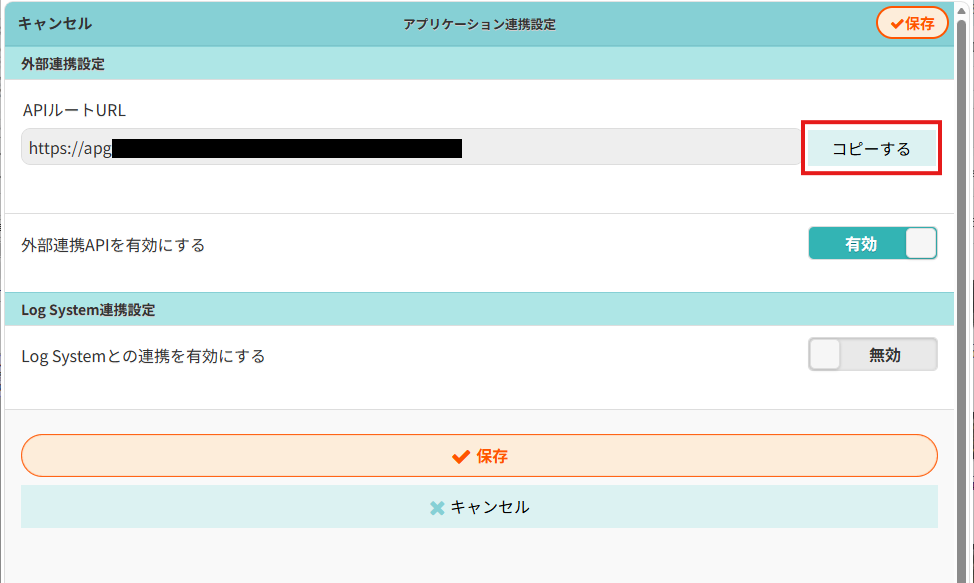Click the APIルートURL label text

74,110
